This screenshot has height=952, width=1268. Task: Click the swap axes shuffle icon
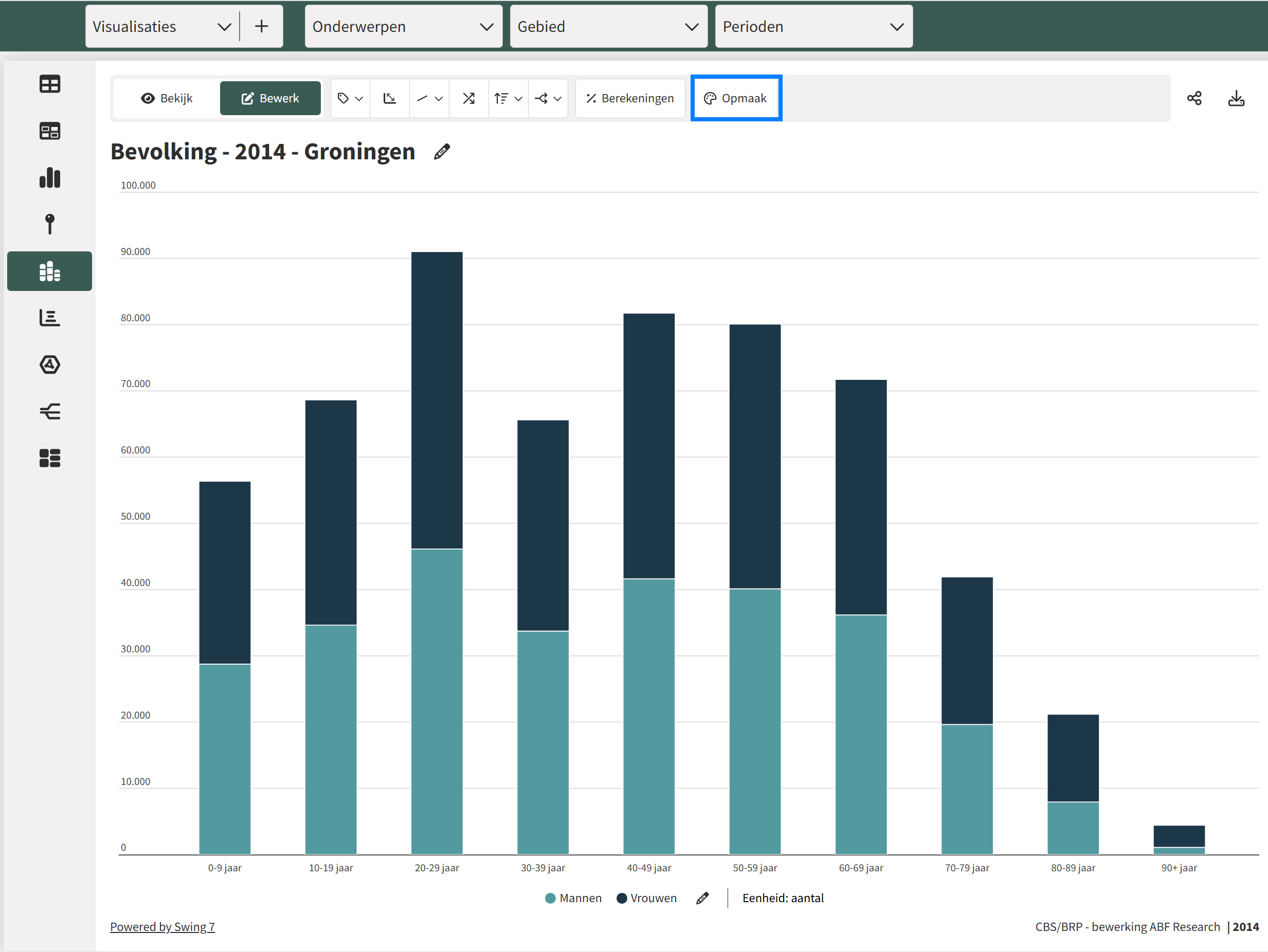pyautogui.click(x=468, y=99)
